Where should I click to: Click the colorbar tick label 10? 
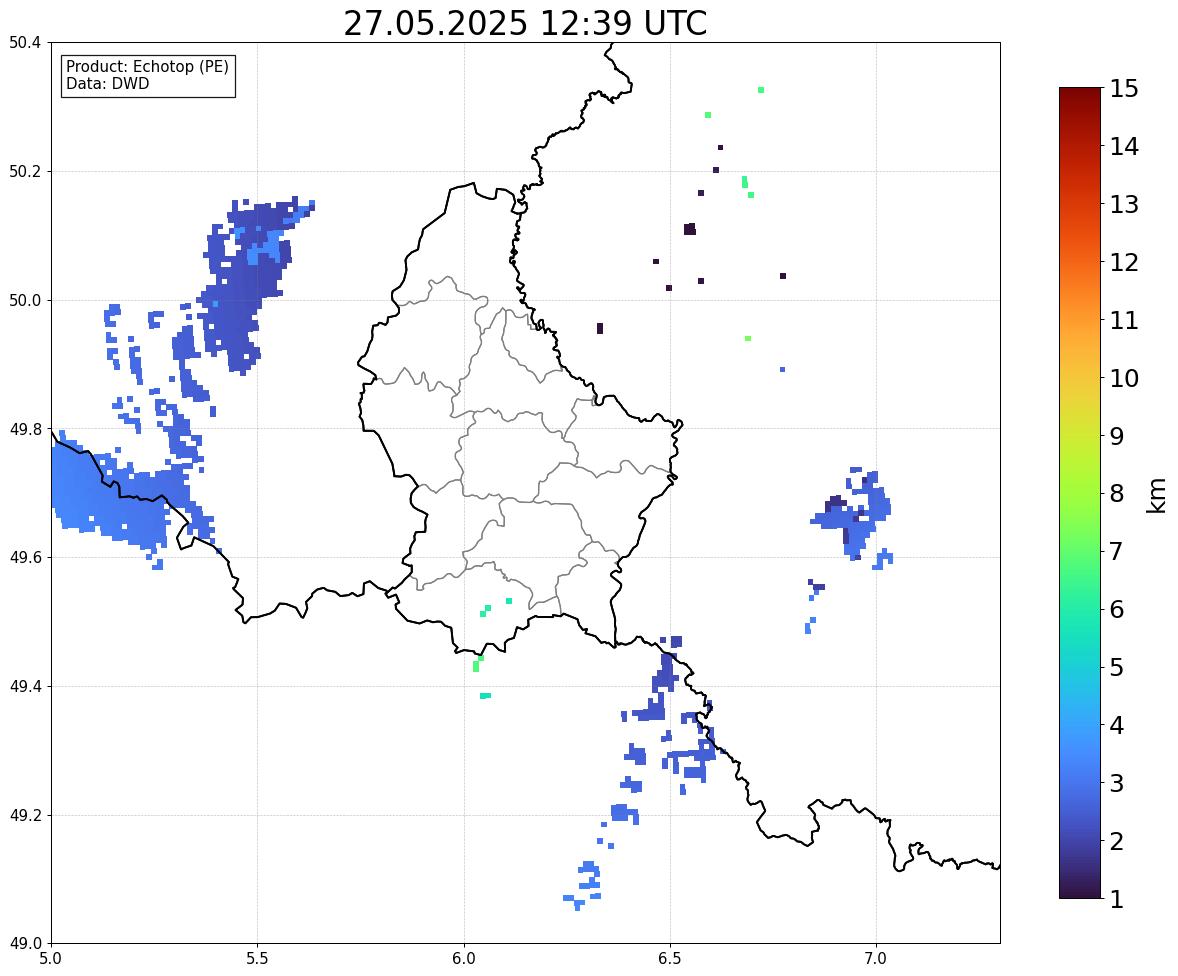pyautogui.click(x=1124, y=378)
